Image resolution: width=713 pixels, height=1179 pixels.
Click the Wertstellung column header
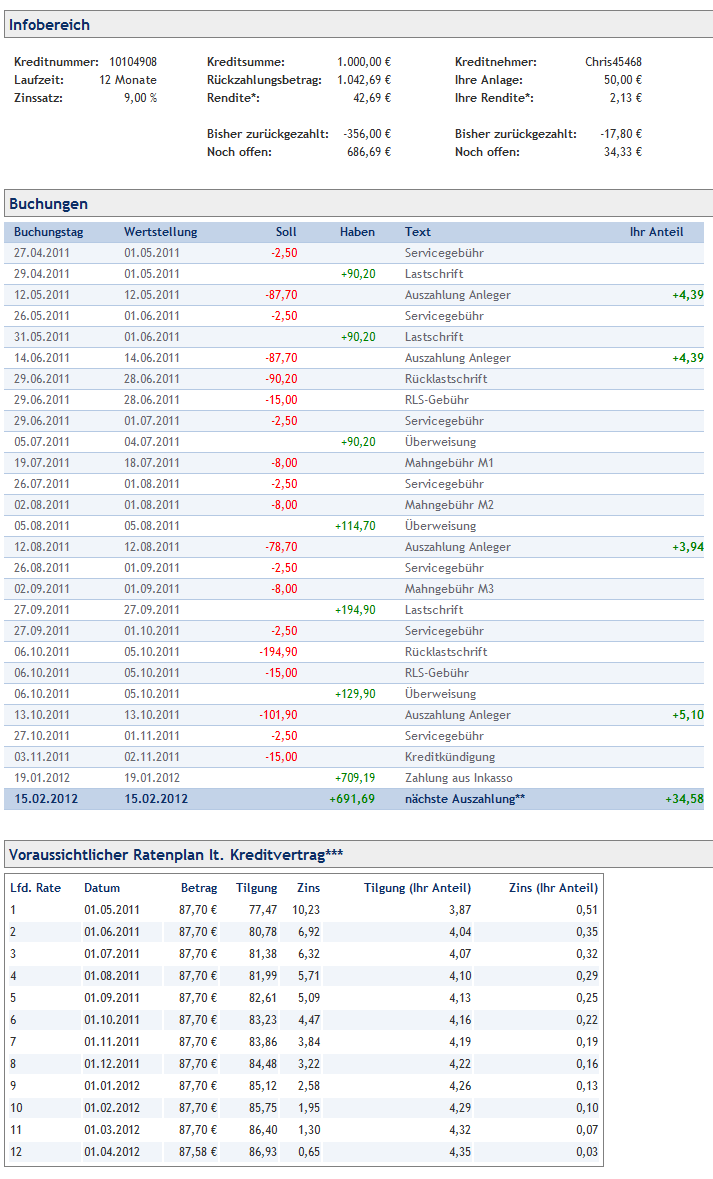coord(160,232)
